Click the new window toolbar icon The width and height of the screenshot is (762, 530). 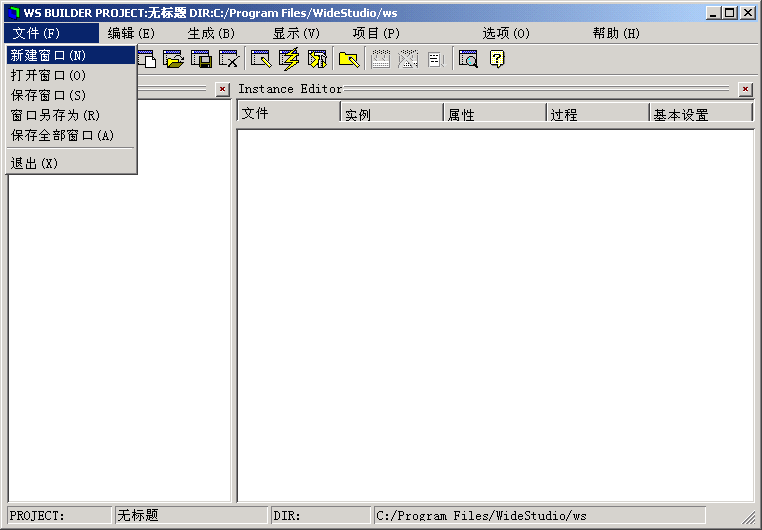point(147,59)
